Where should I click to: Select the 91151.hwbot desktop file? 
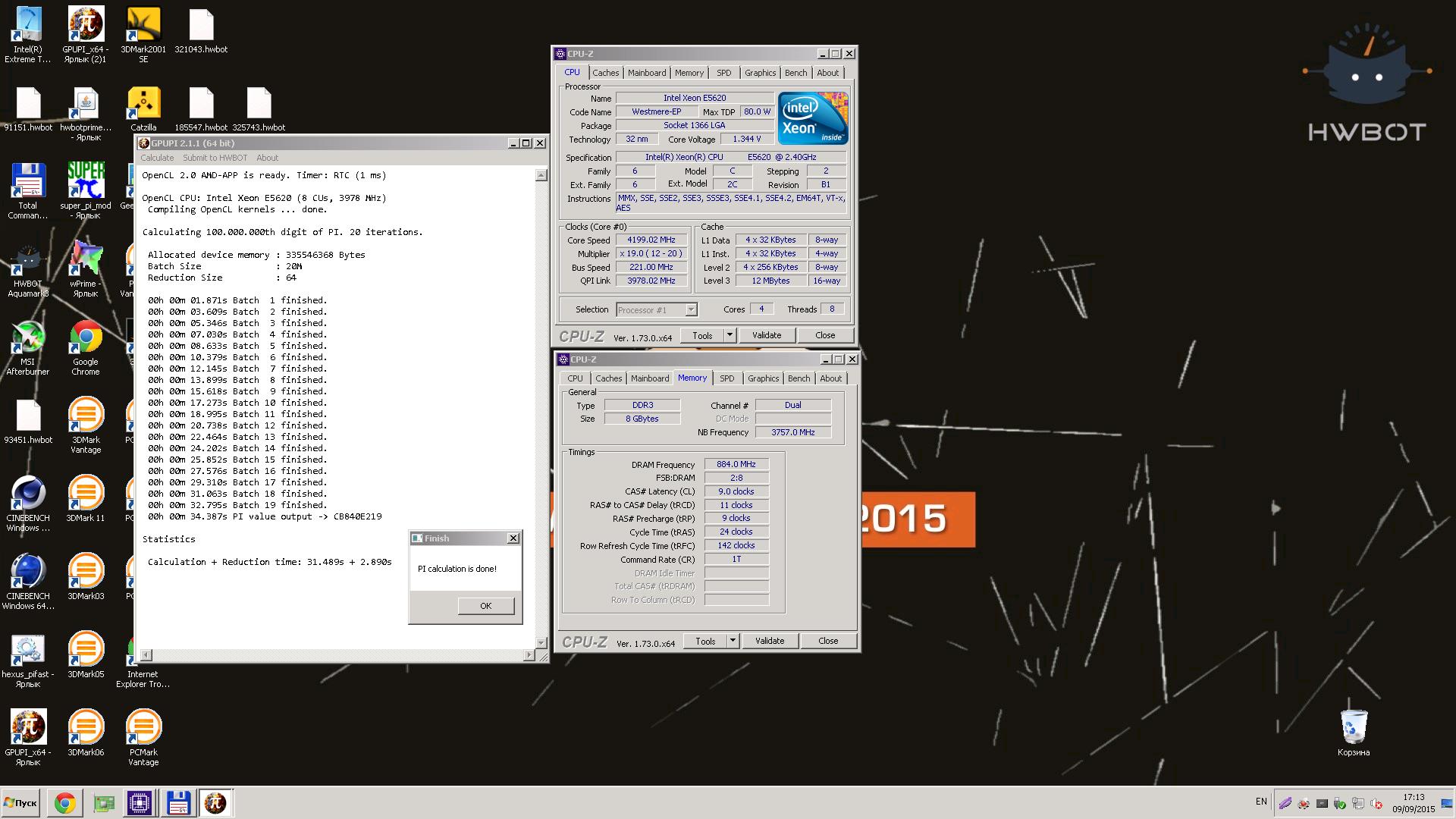pos(28,109)
